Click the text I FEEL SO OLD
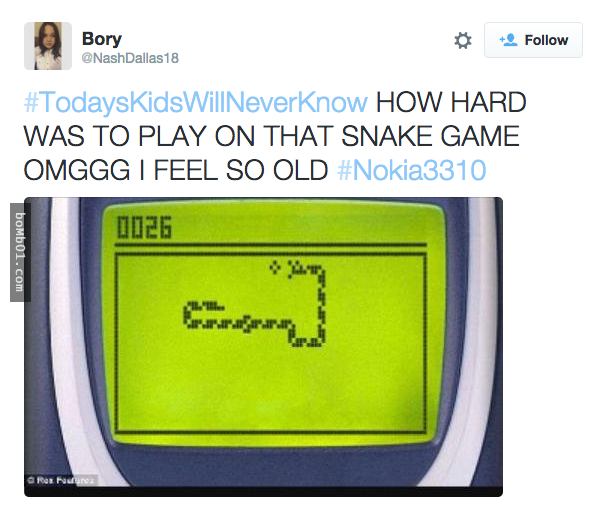 (x=235, y=171)
